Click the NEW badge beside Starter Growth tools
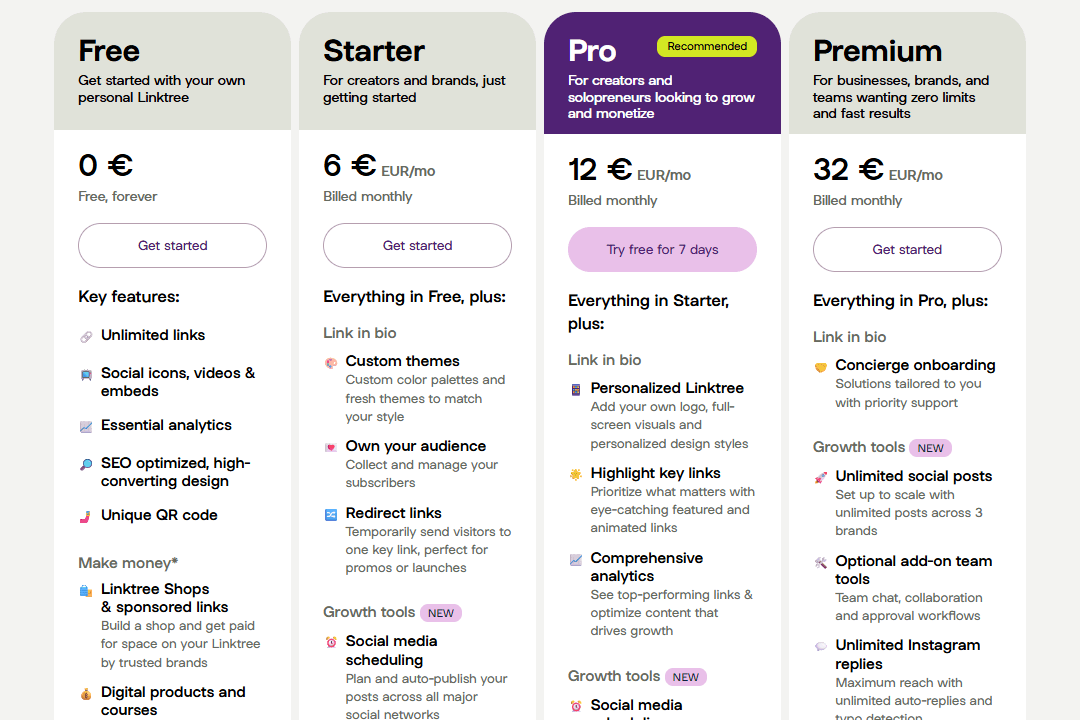The height and width of the screenshot is (720, 1080). [440, 612]
